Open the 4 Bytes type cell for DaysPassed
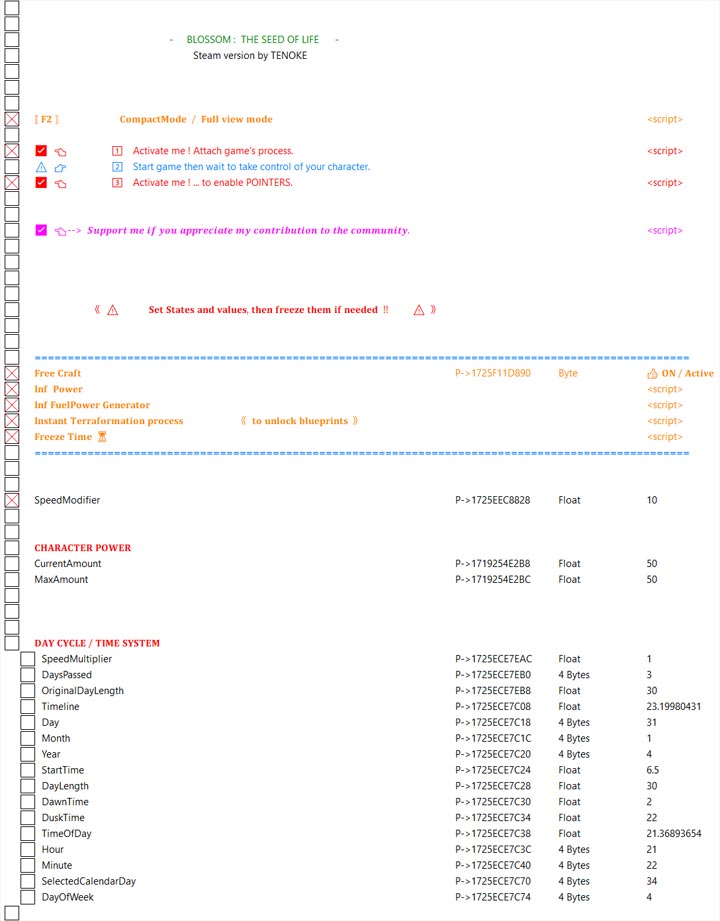 573,675
